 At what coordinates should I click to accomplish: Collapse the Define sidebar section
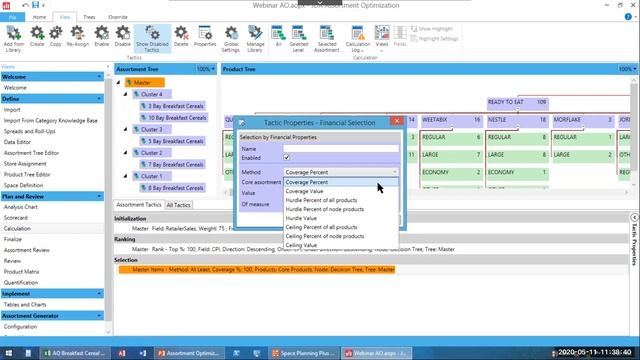point(99,99)
